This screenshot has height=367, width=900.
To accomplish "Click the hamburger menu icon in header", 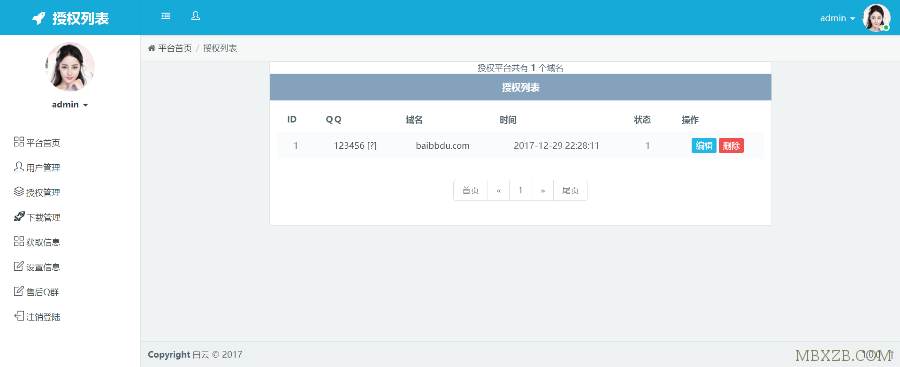I will [x=166, y=16].
